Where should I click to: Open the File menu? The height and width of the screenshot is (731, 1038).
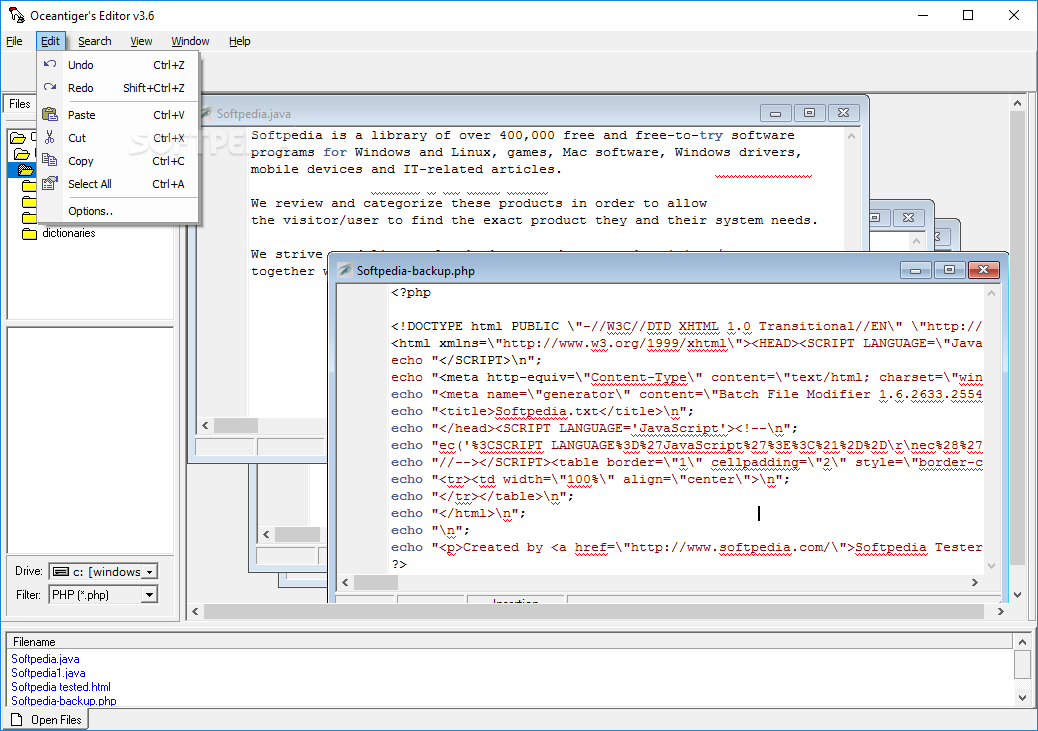coord(15,41)
